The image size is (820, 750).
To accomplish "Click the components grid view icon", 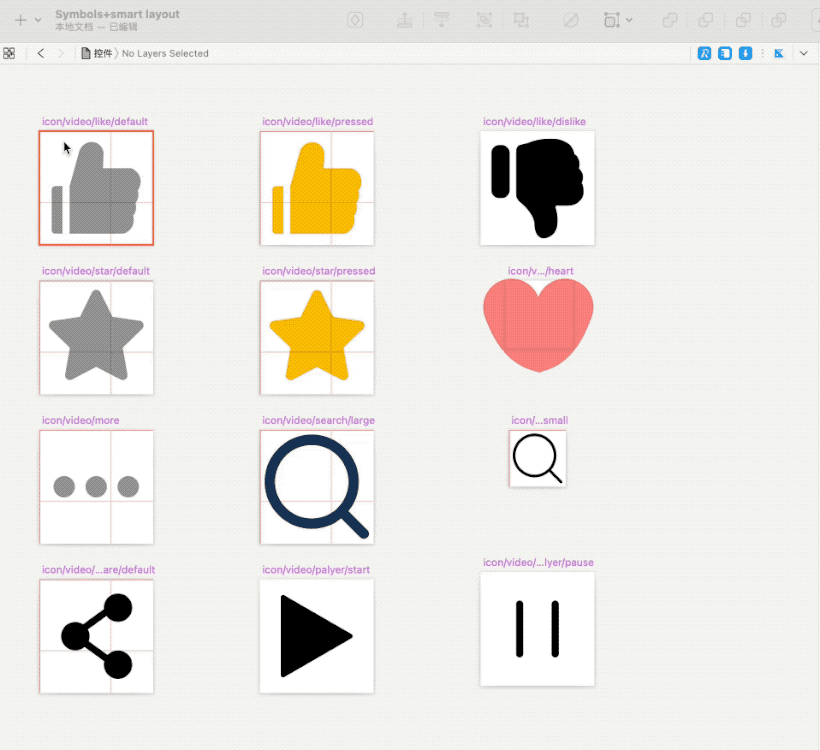I will pyautogui.click(x=9, y=53).
